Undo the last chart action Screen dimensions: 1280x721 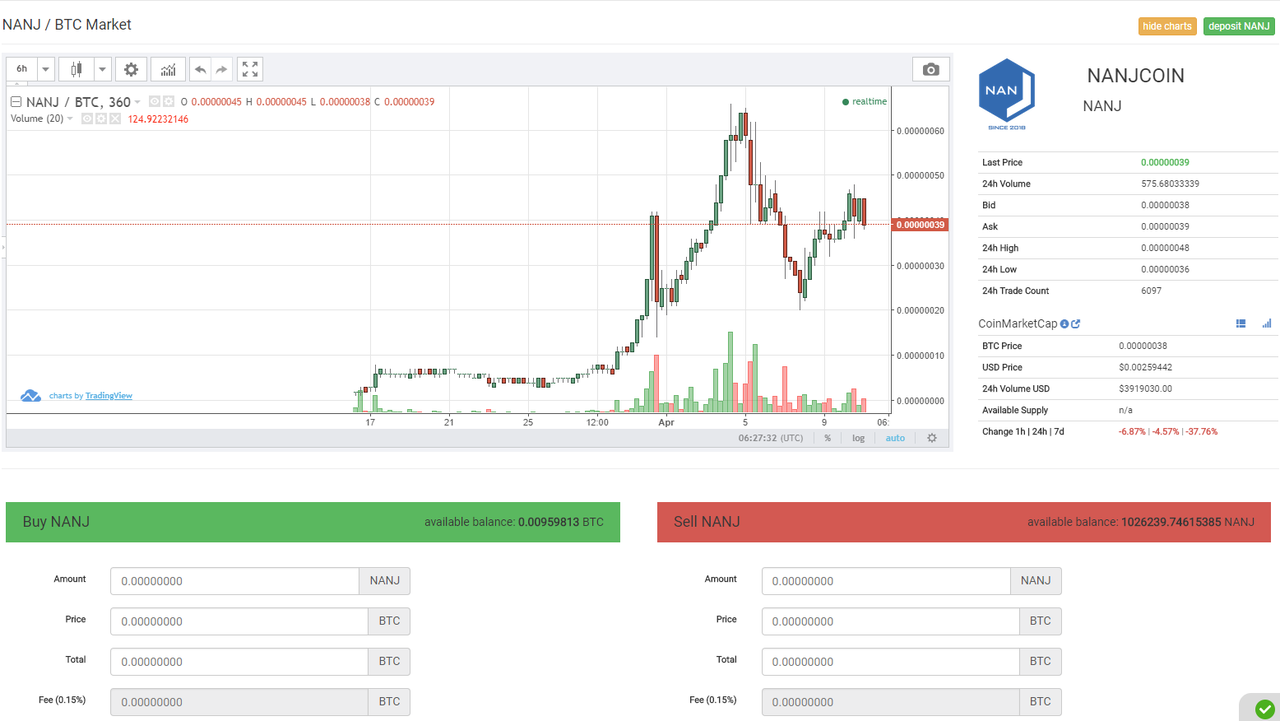[200, 69]
